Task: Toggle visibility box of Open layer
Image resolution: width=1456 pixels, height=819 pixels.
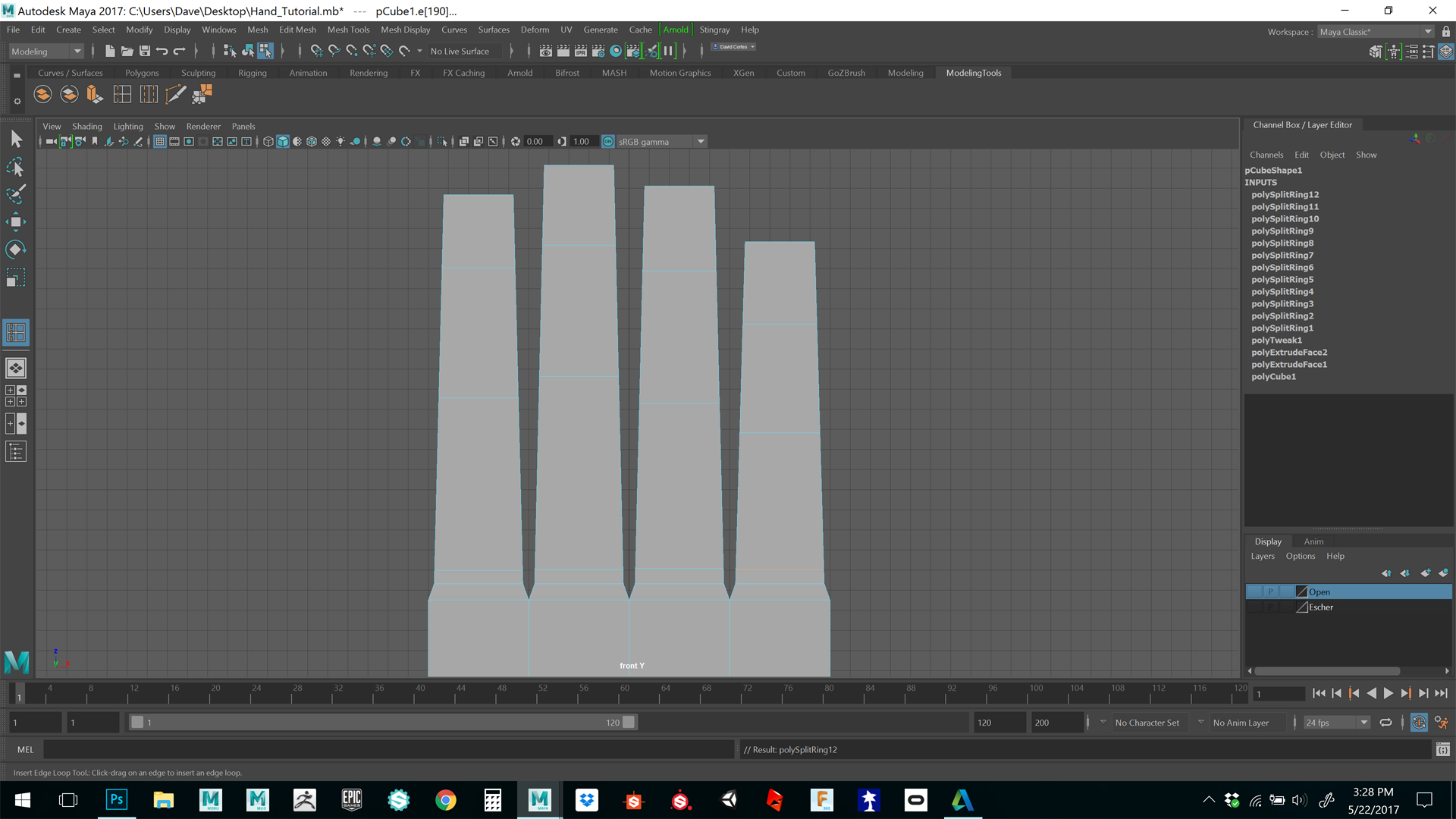Action: coord(1254,591)
